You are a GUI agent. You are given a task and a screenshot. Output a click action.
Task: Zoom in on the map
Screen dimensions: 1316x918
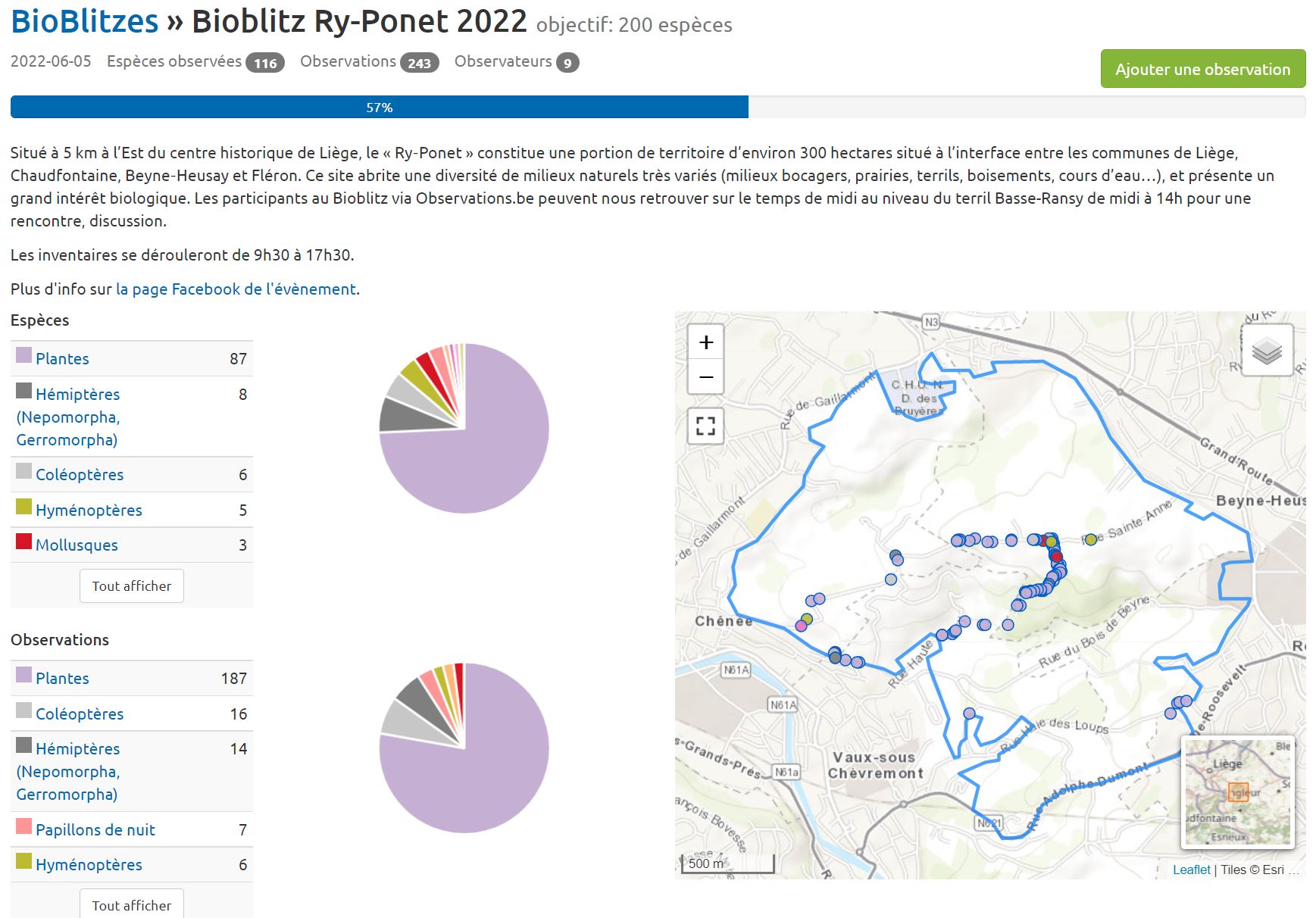(705, 342)
